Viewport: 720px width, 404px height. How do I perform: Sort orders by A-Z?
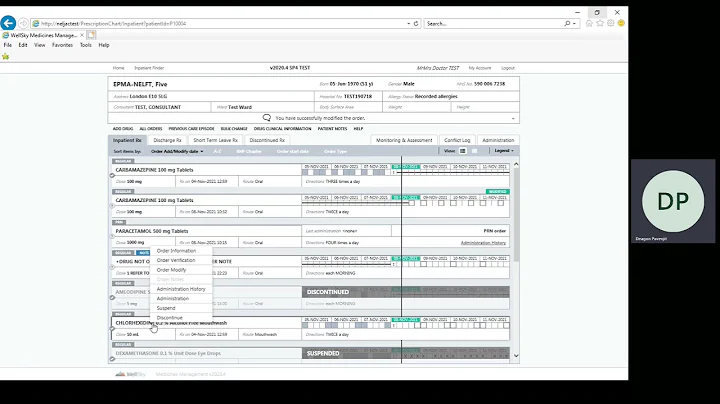[x=217, y=152]
